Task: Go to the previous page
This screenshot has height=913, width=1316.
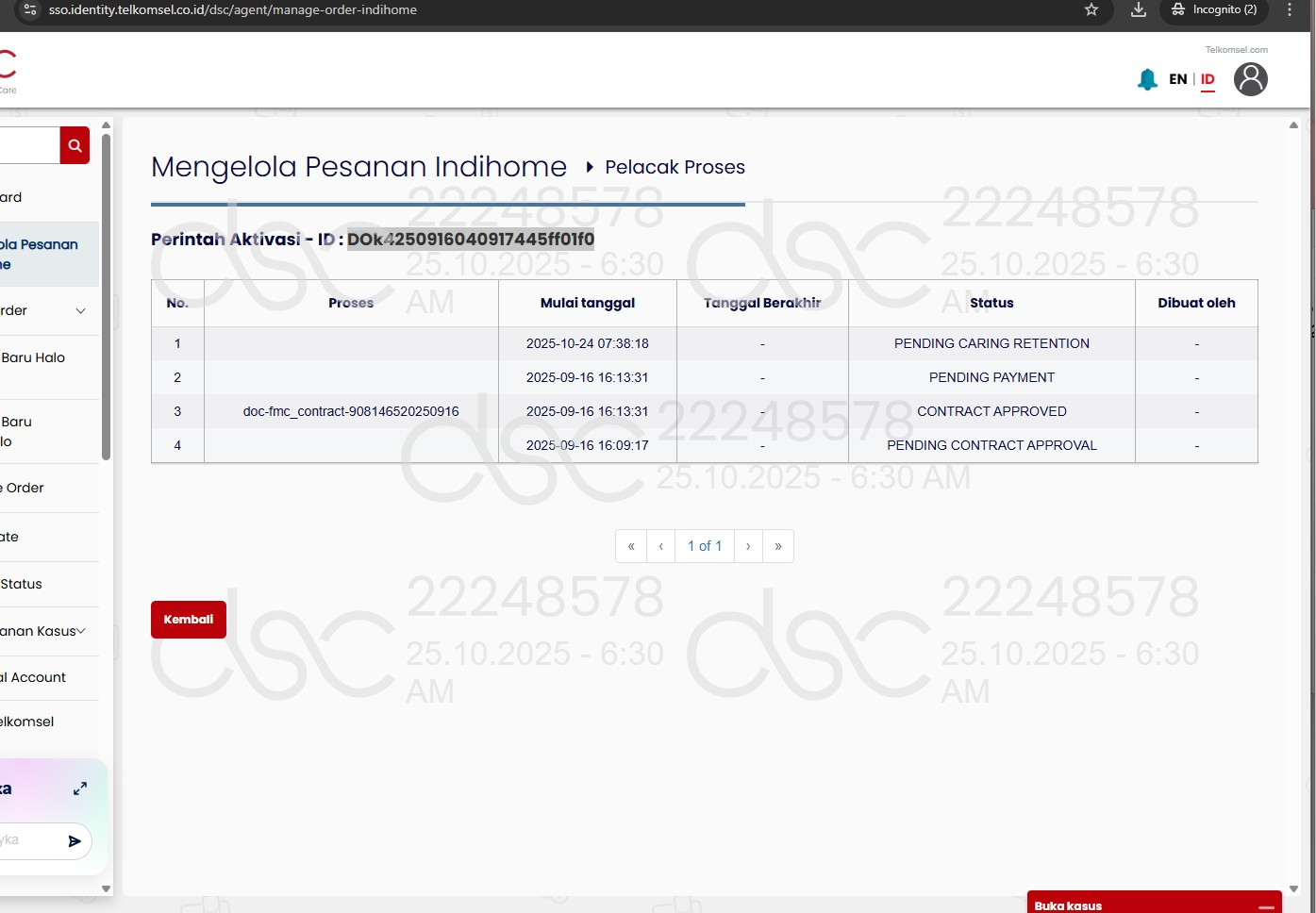Action: click(661, 546)
